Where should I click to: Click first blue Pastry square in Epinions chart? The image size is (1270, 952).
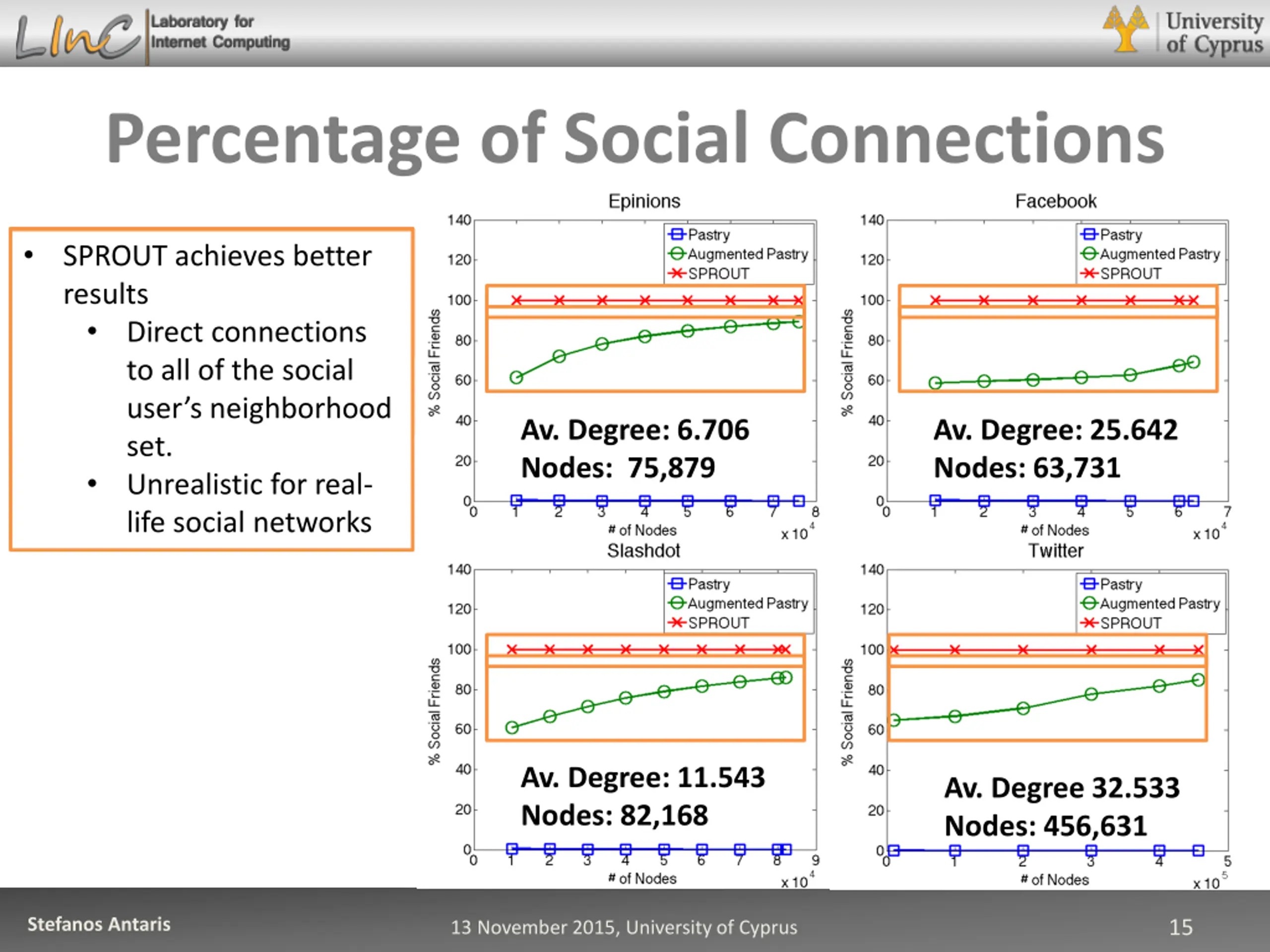point(516,500)
